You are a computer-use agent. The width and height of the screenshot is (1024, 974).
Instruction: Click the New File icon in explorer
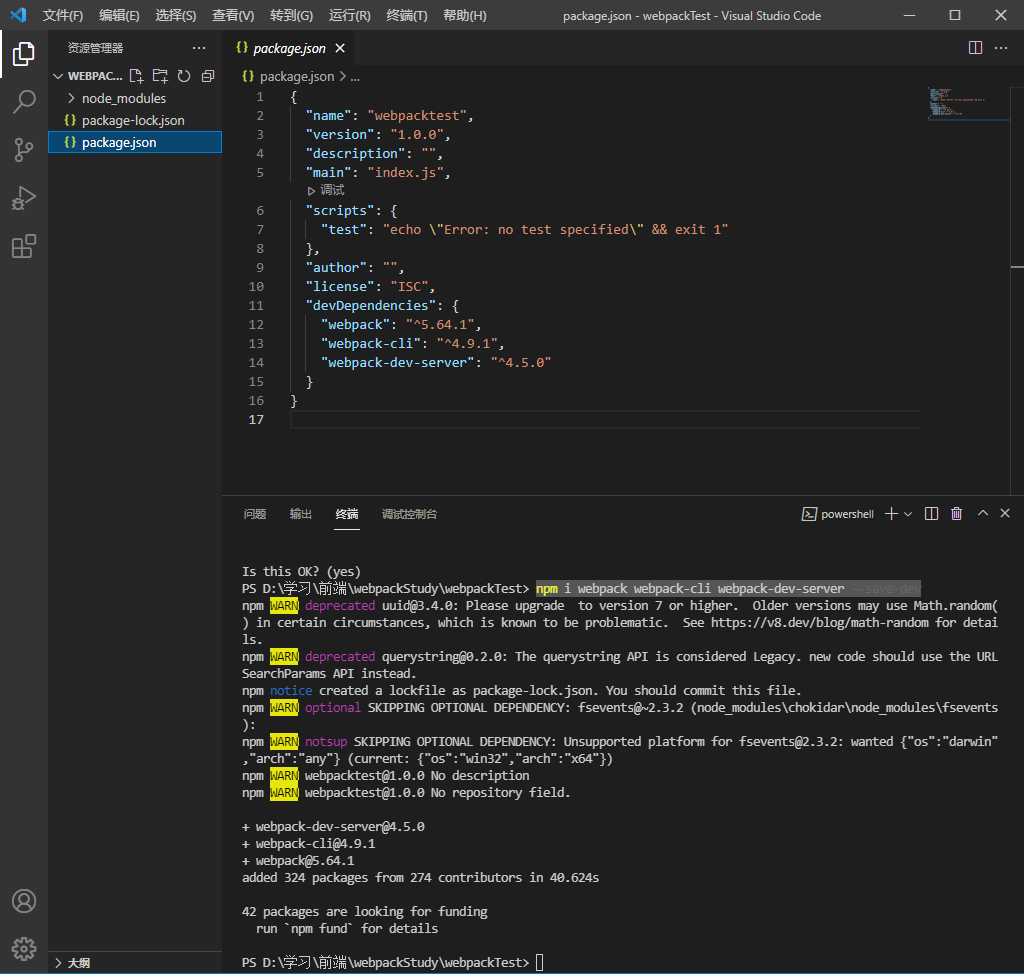(x=136, y=76)
